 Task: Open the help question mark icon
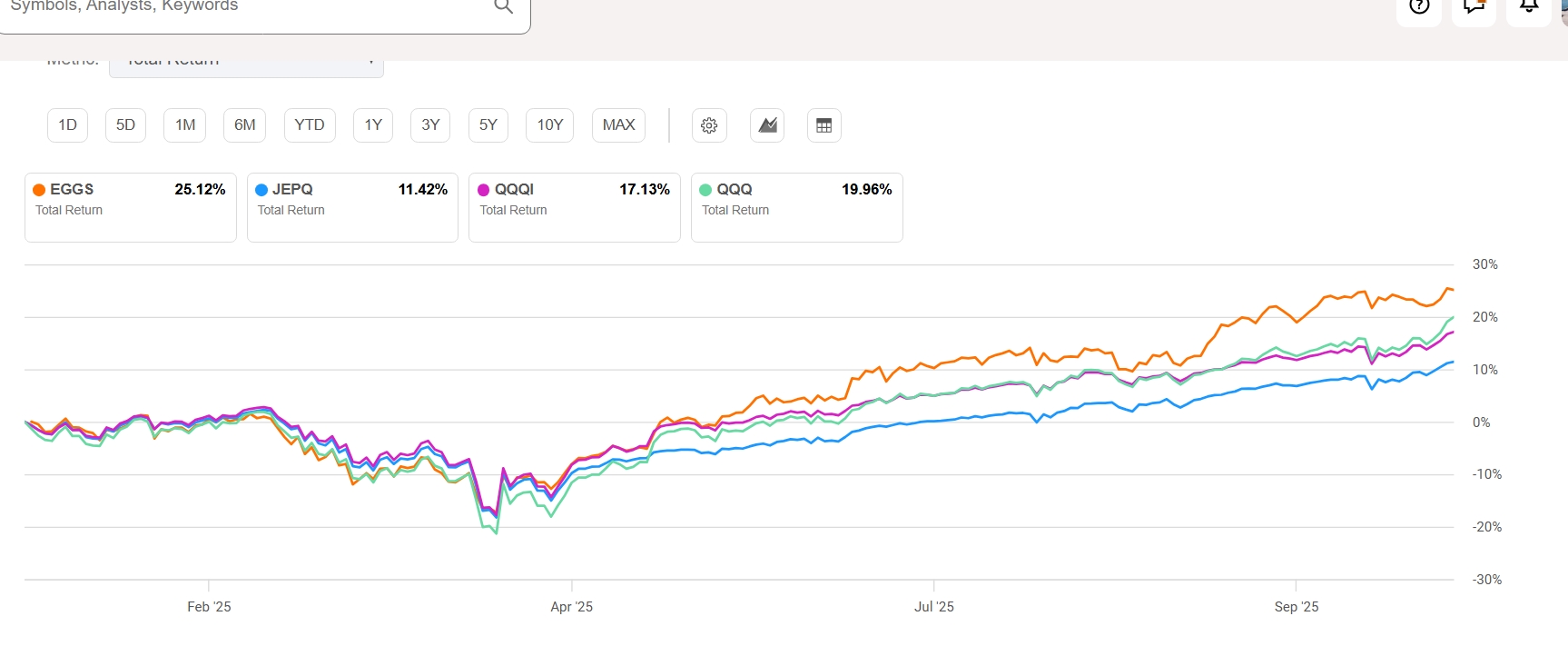click(1419, 7)
